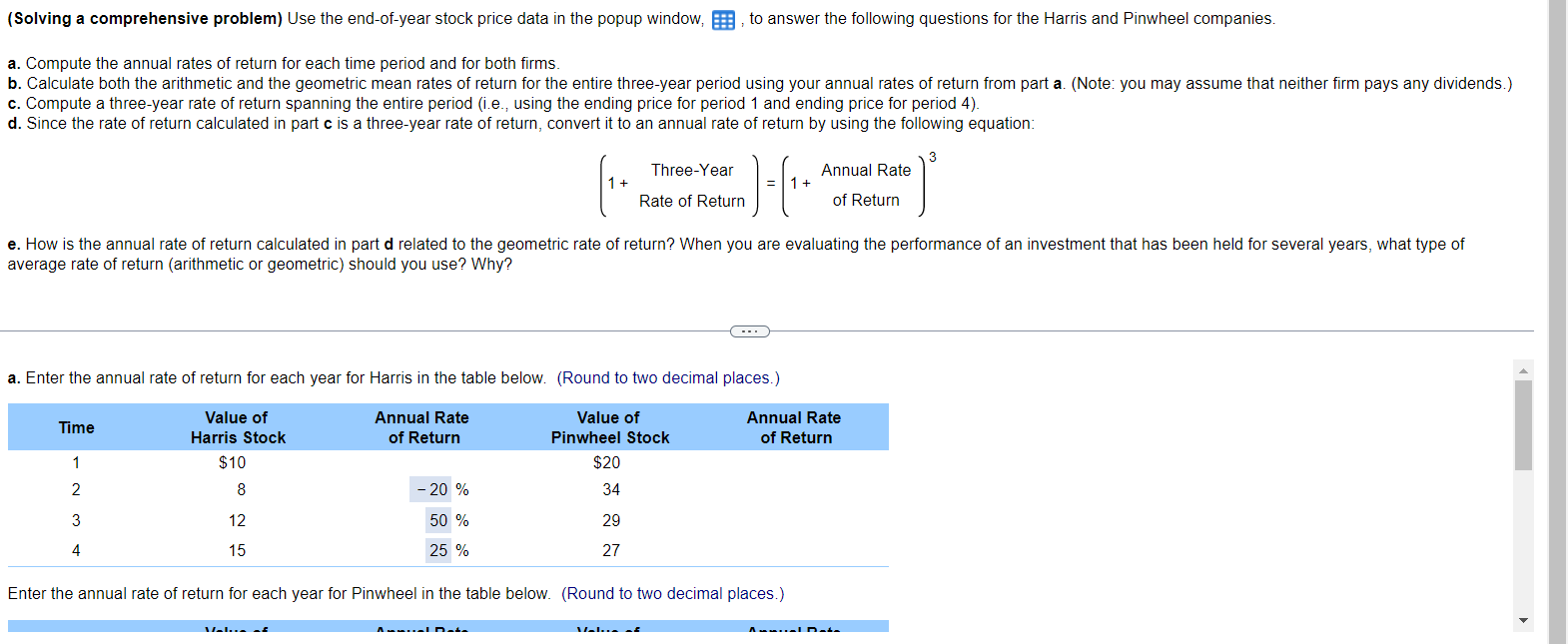This screenshot has width=1568, height=644.
Task: Click the 50% annual return input for year 3
Action: coord(439,519)
